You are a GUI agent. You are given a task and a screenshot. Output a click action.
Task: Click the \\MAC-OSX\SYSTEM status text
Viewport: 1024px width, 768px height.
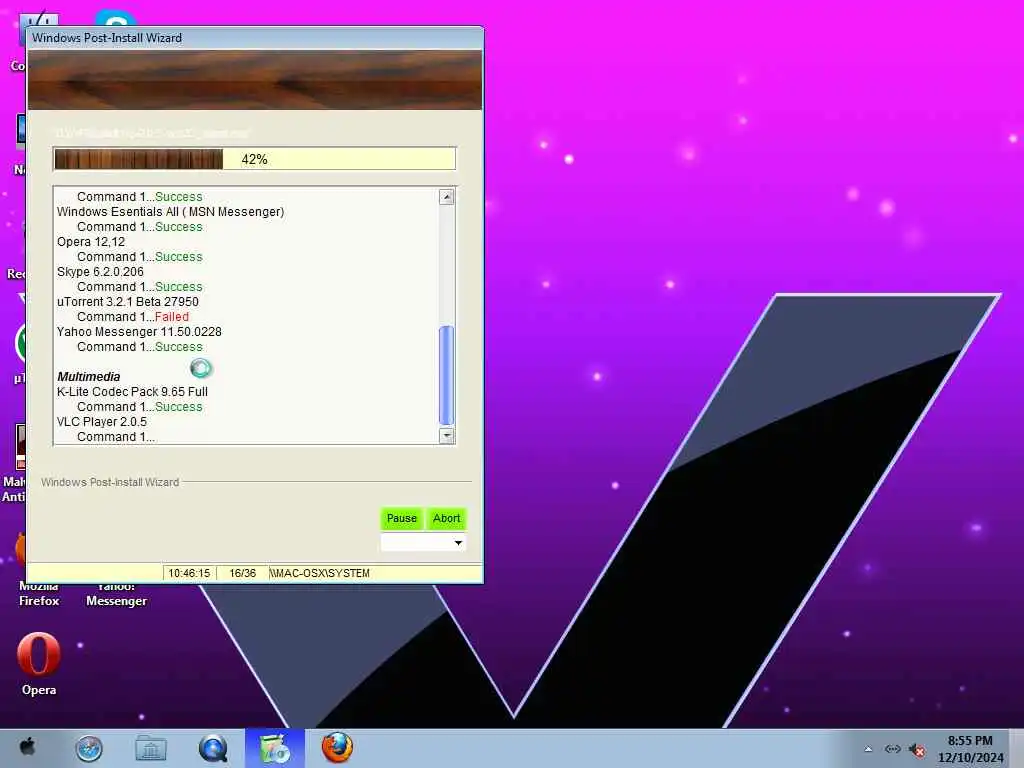[x=319, y=573]
